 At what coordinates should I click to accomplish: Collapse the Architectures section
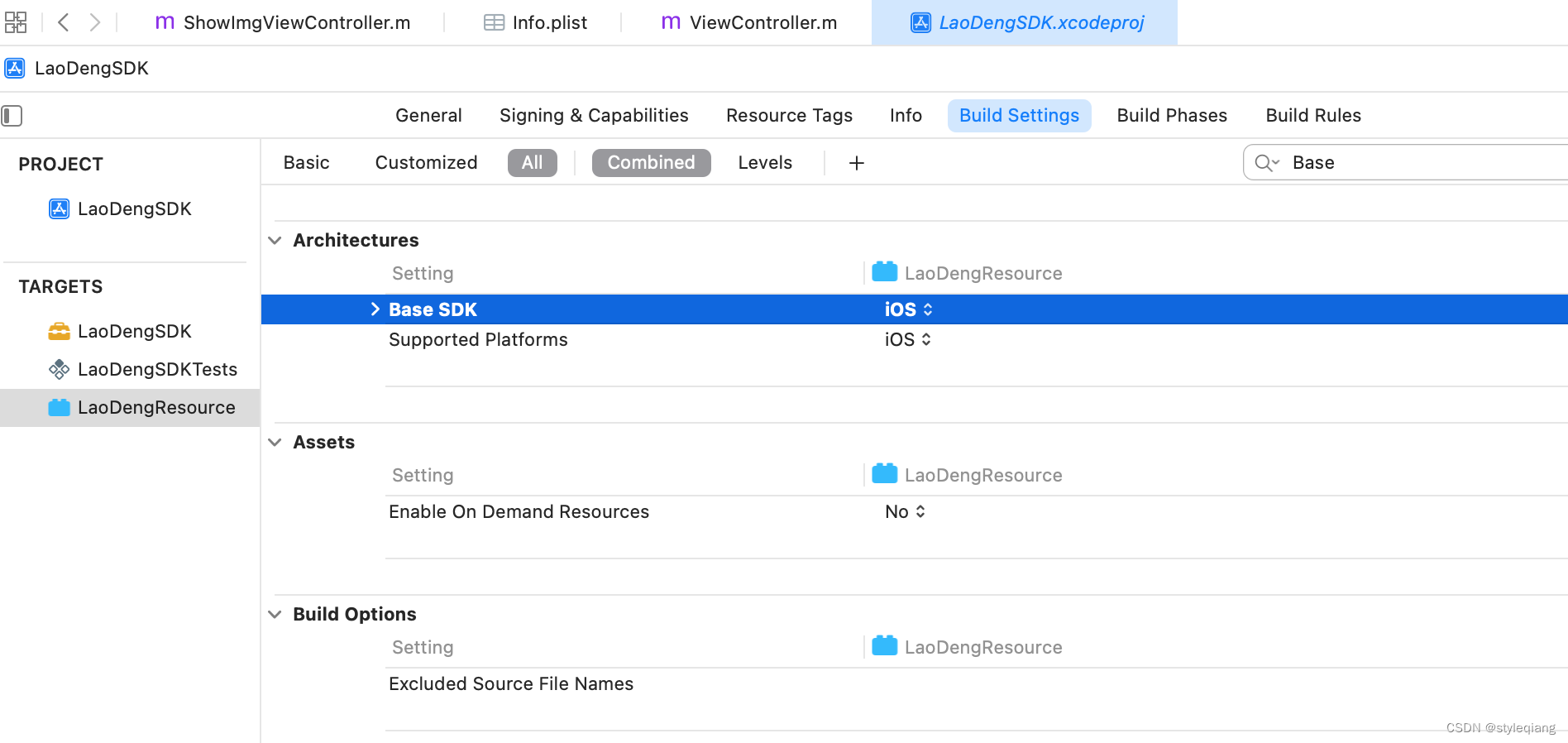275,240
